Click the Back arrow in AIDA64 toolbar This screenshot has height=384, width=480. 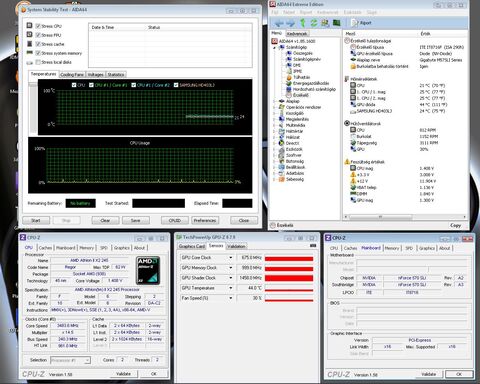pyautogui.click(x=279, y=23)
